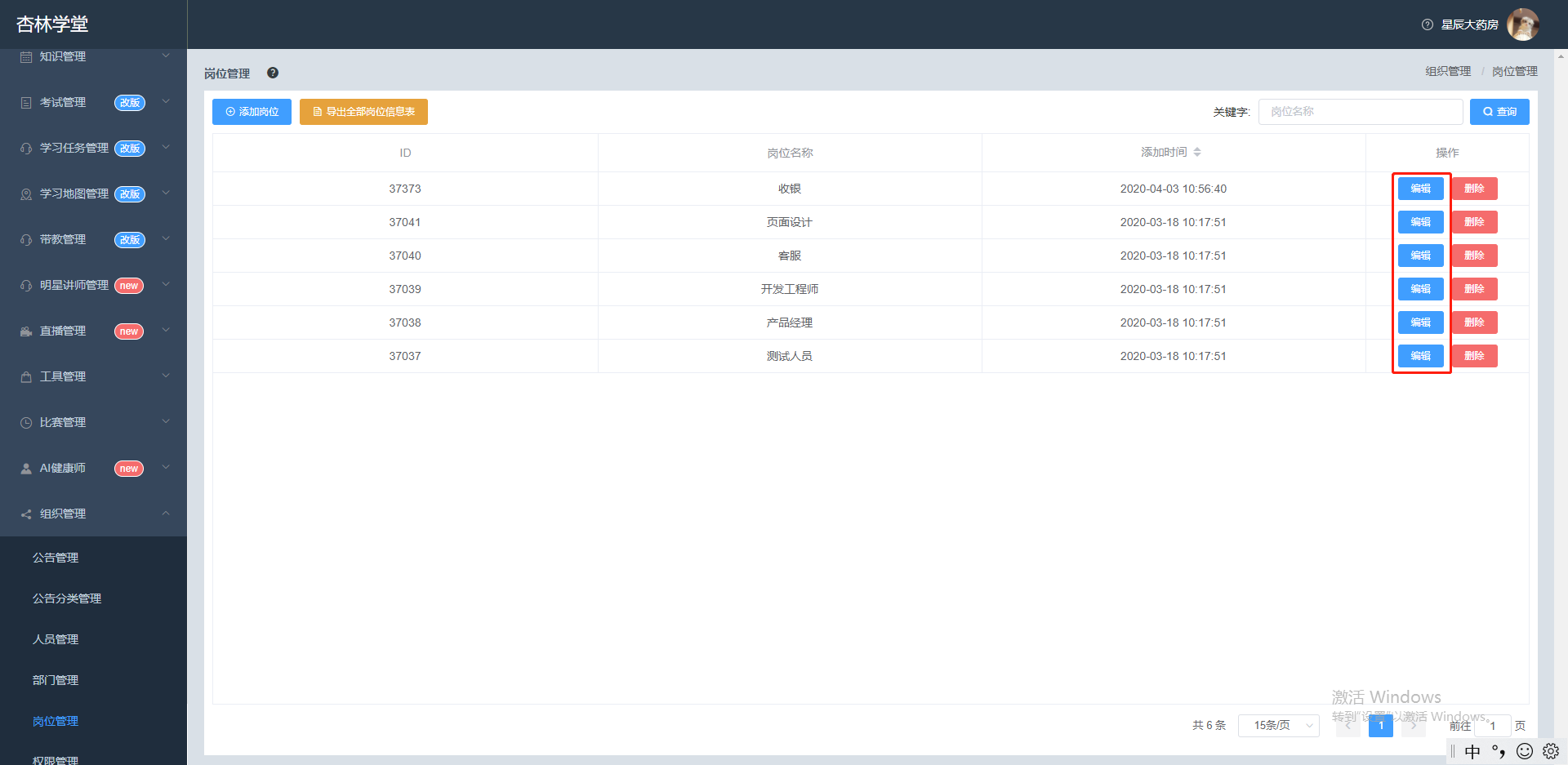Click the help icon next to 星辰大药房

[1428, 24]
